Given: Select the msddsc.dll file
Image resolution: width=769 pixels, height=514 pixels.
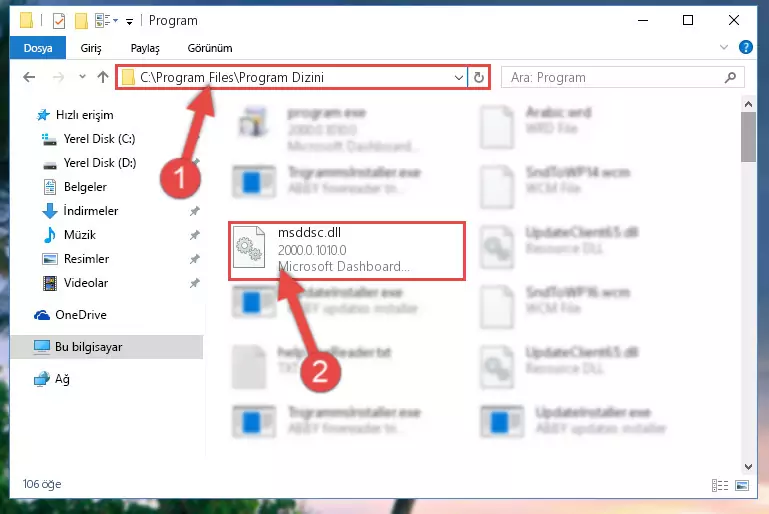Looking at the screenshot, I should pos(347,251).
